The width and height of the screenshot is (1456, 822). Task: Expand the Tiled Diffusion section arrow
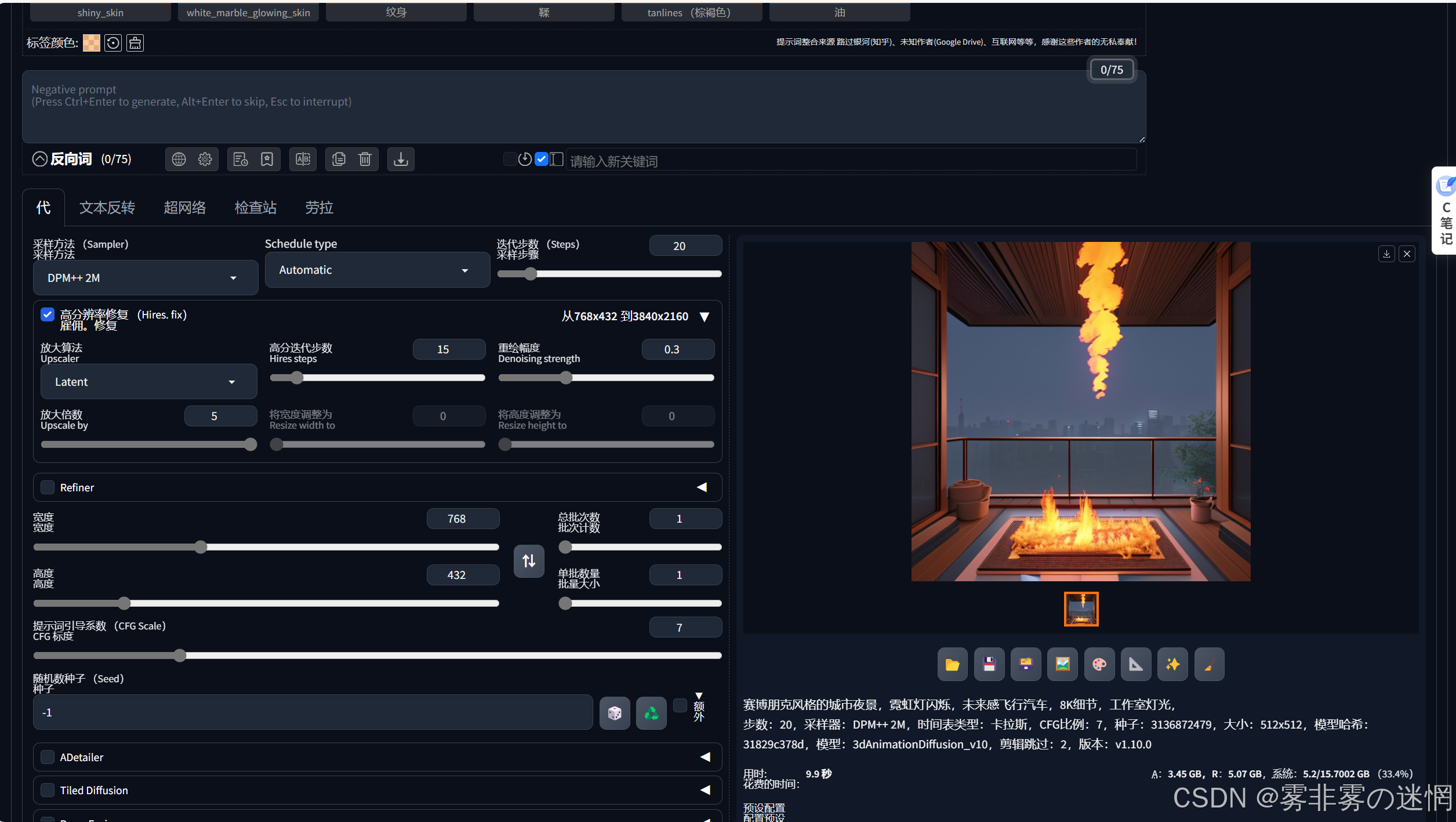705,790
